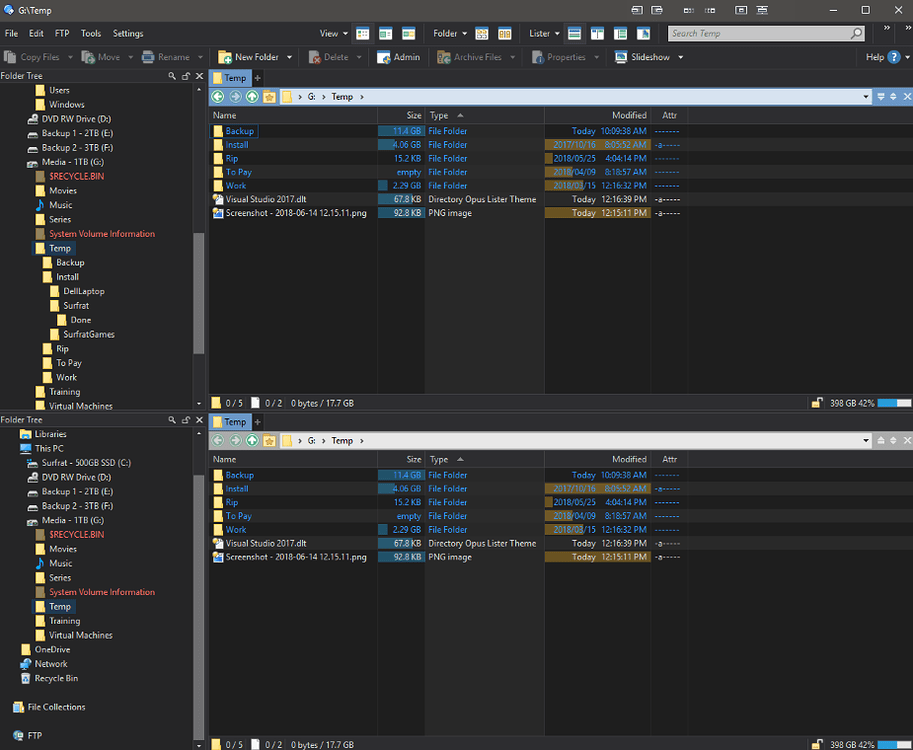
Task: Click the go-up arrow in navigation bar
Action: pyautogui.click(x=252, y=96)
